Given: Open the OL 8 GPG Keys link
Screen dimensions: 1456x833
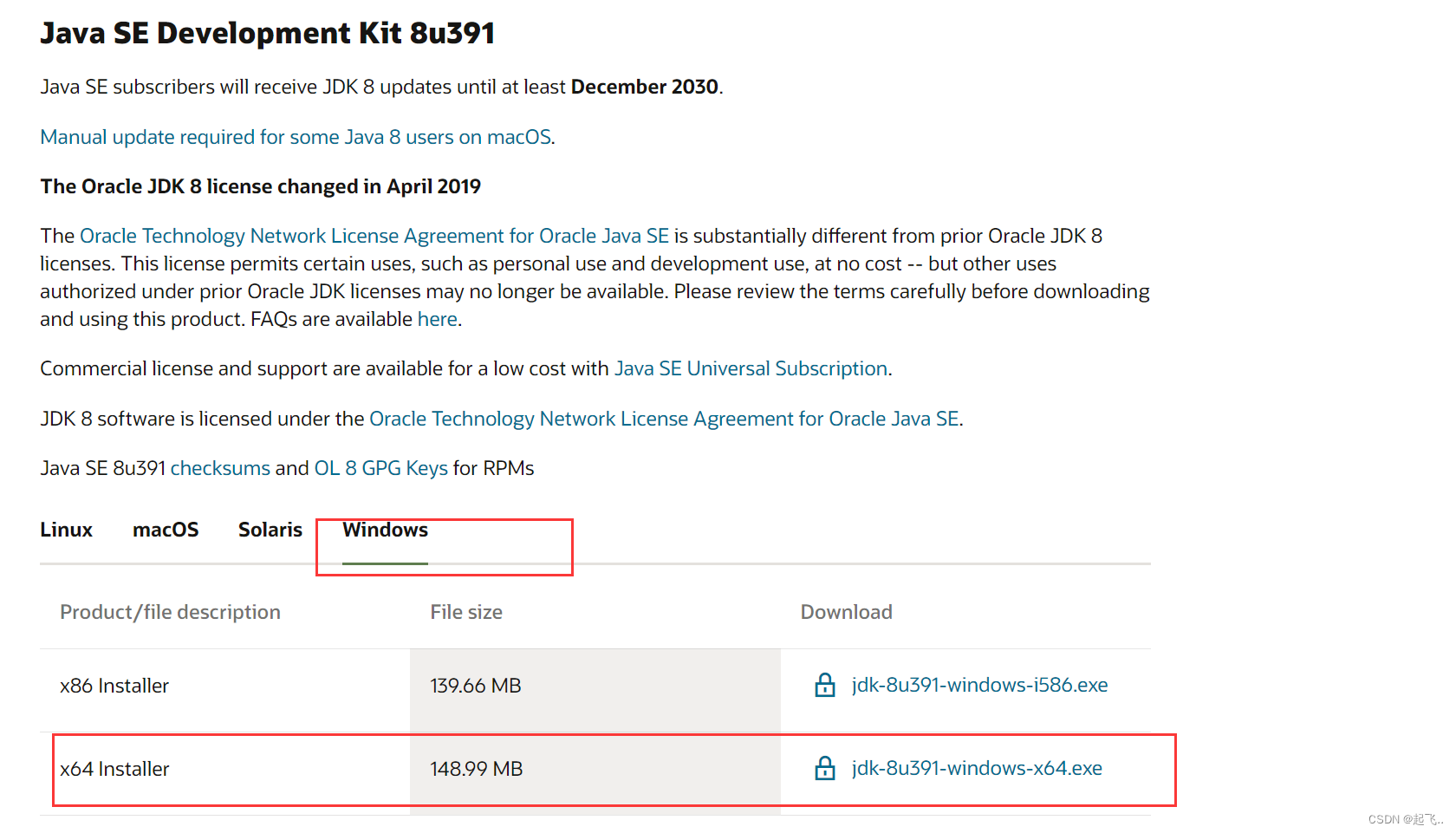Looking at the screenshot, I should point(380,468).
